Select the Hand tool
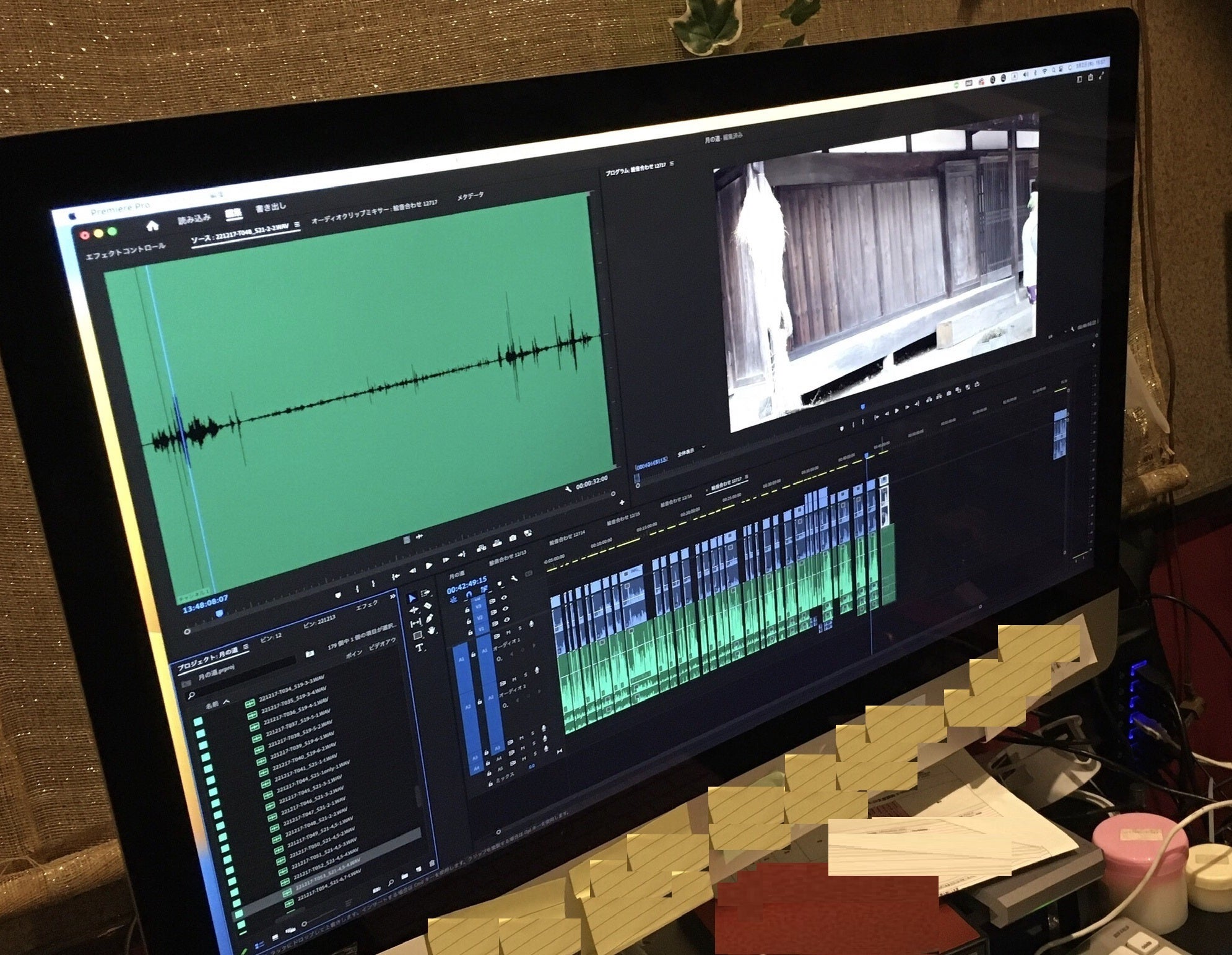 tap(431, 631)
